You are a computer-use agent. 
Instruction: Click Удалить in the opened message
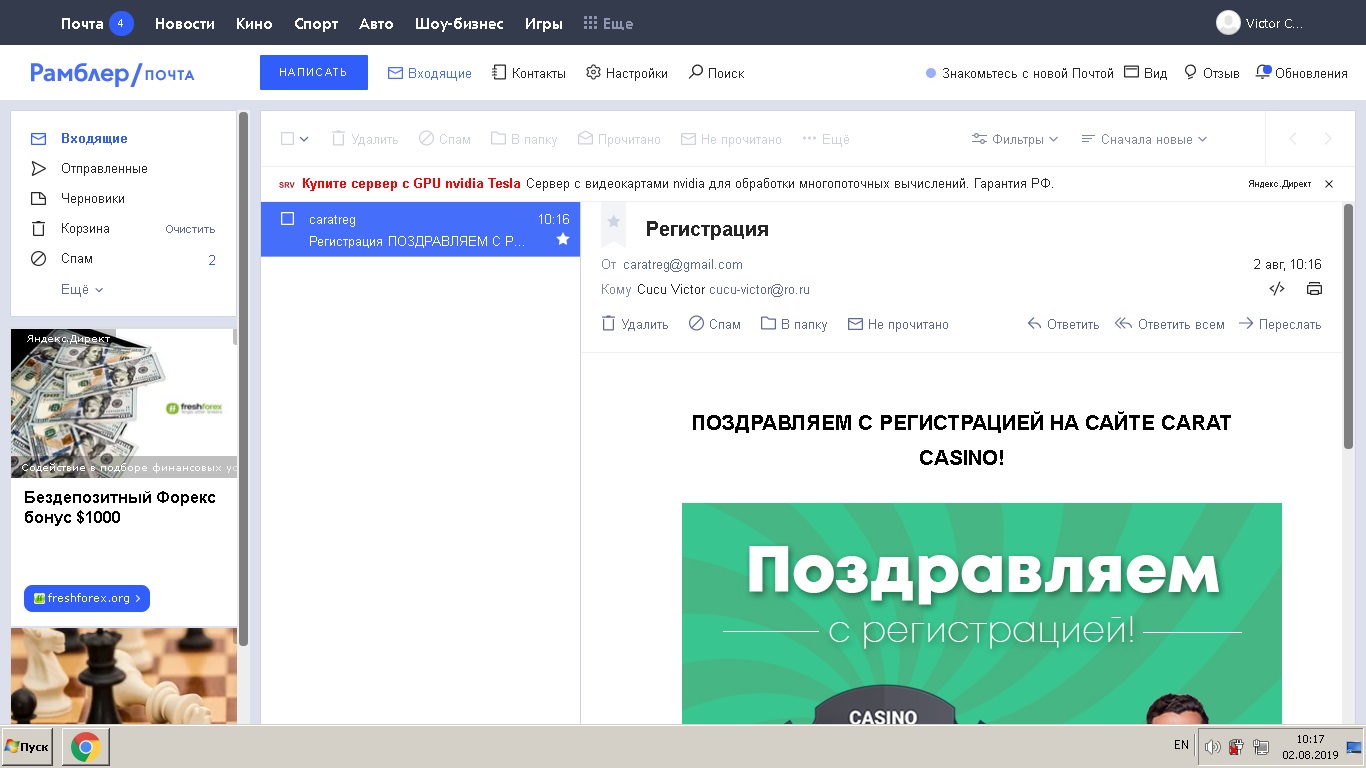pos(635,324)
